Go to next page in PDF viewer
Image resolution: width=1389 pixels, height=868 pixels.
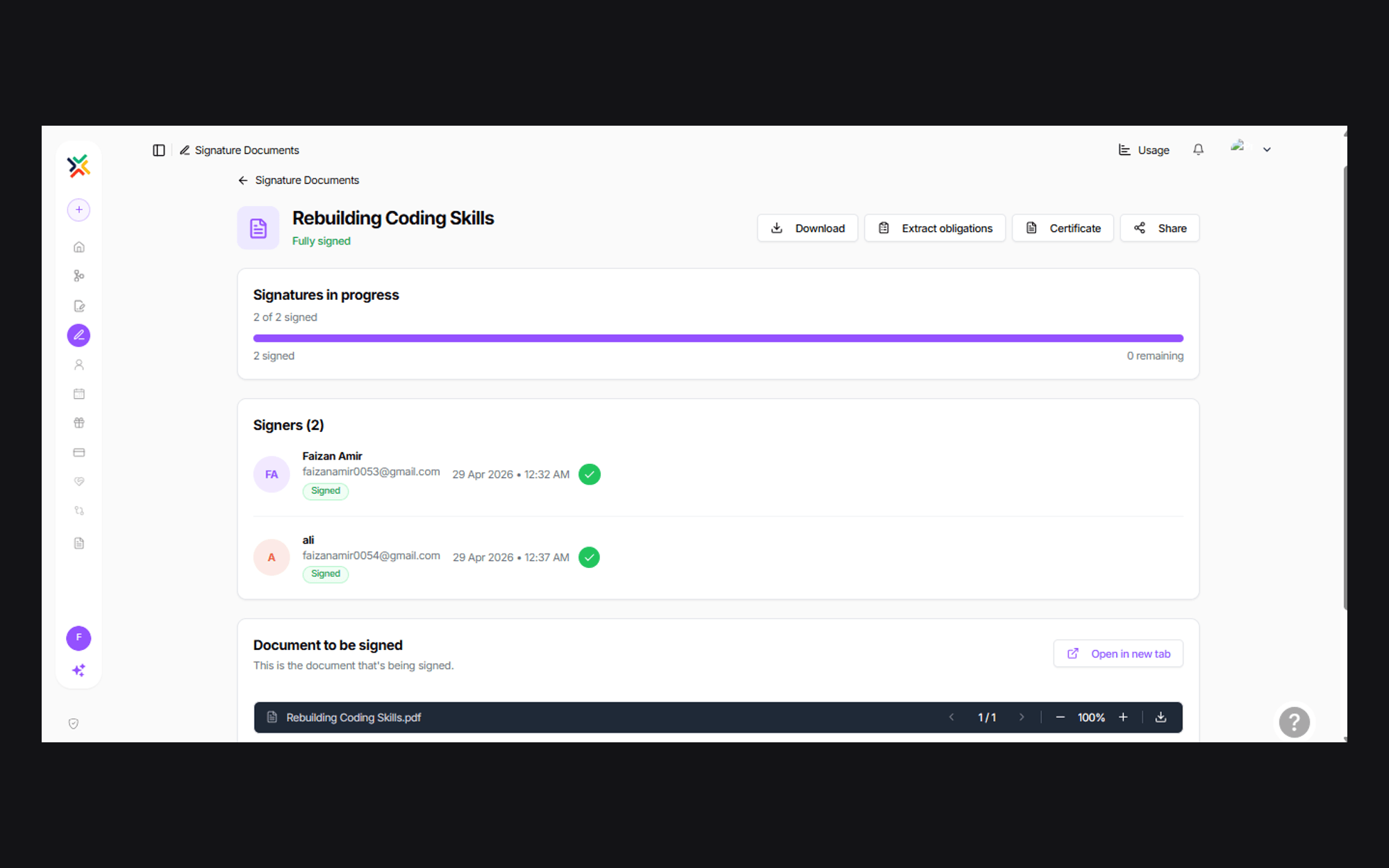tap(1022, 717)
